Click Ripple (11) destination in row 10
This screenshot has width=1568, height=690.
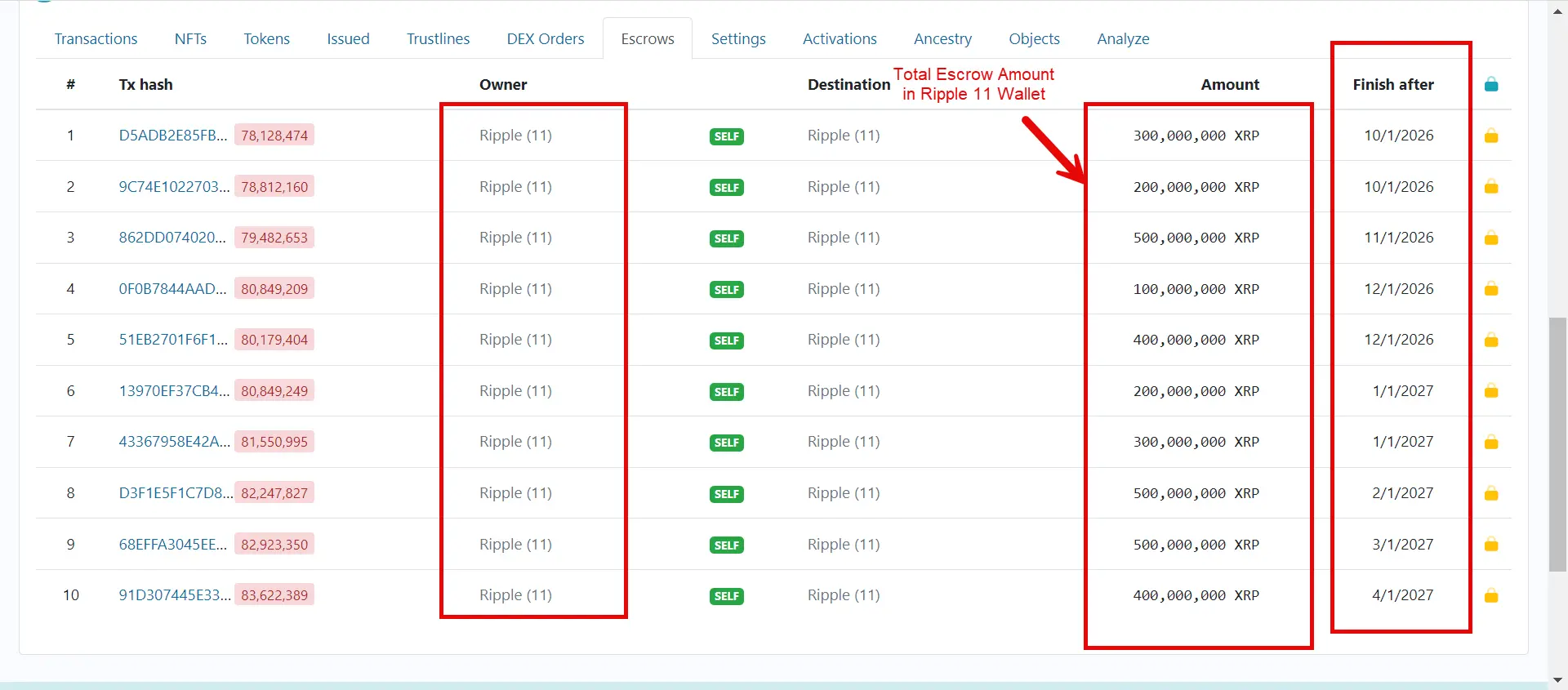(844, 595)
